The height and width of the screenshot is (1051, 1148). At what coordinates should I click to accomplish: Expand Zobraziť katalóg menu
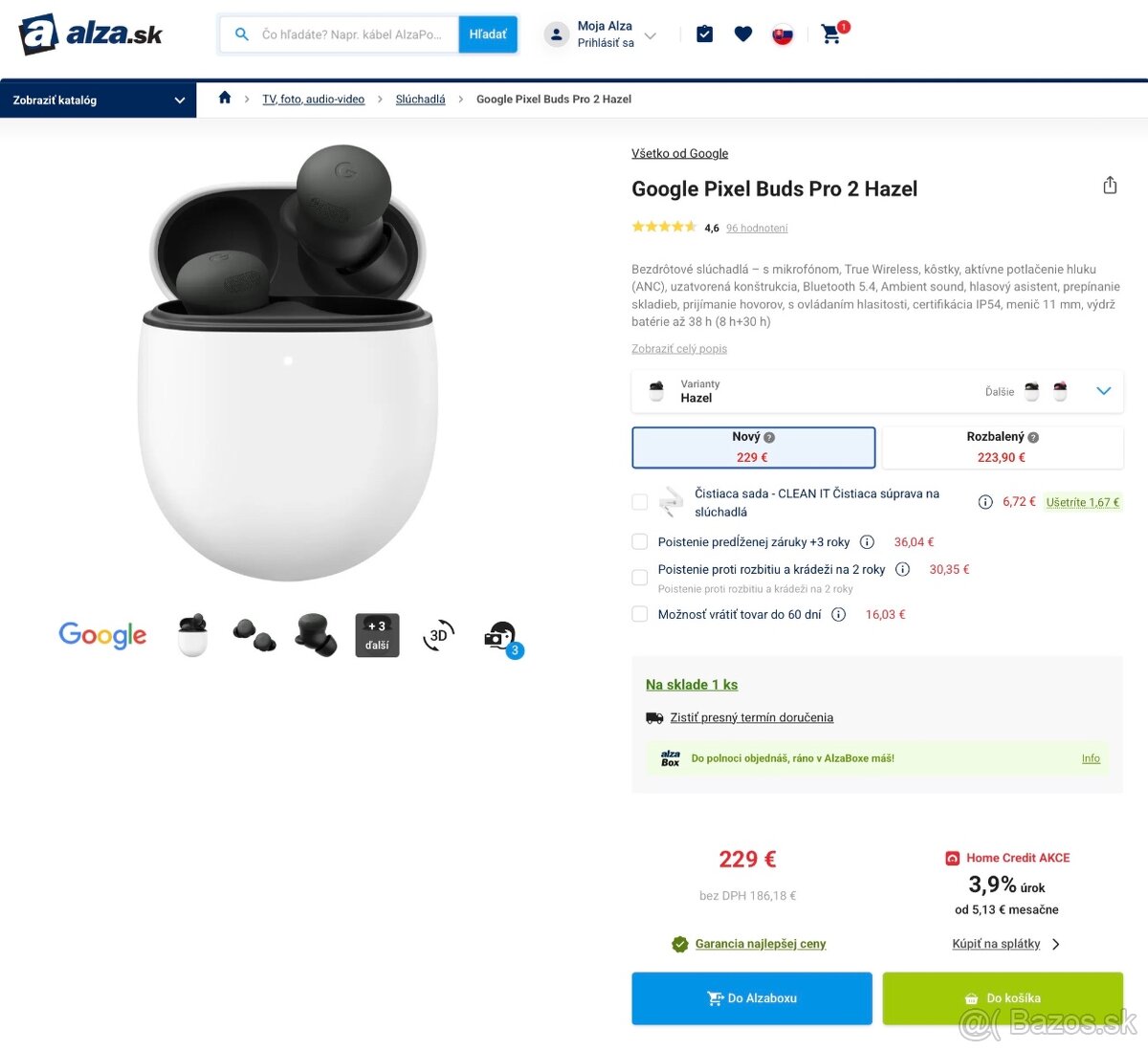click(96, 99)
